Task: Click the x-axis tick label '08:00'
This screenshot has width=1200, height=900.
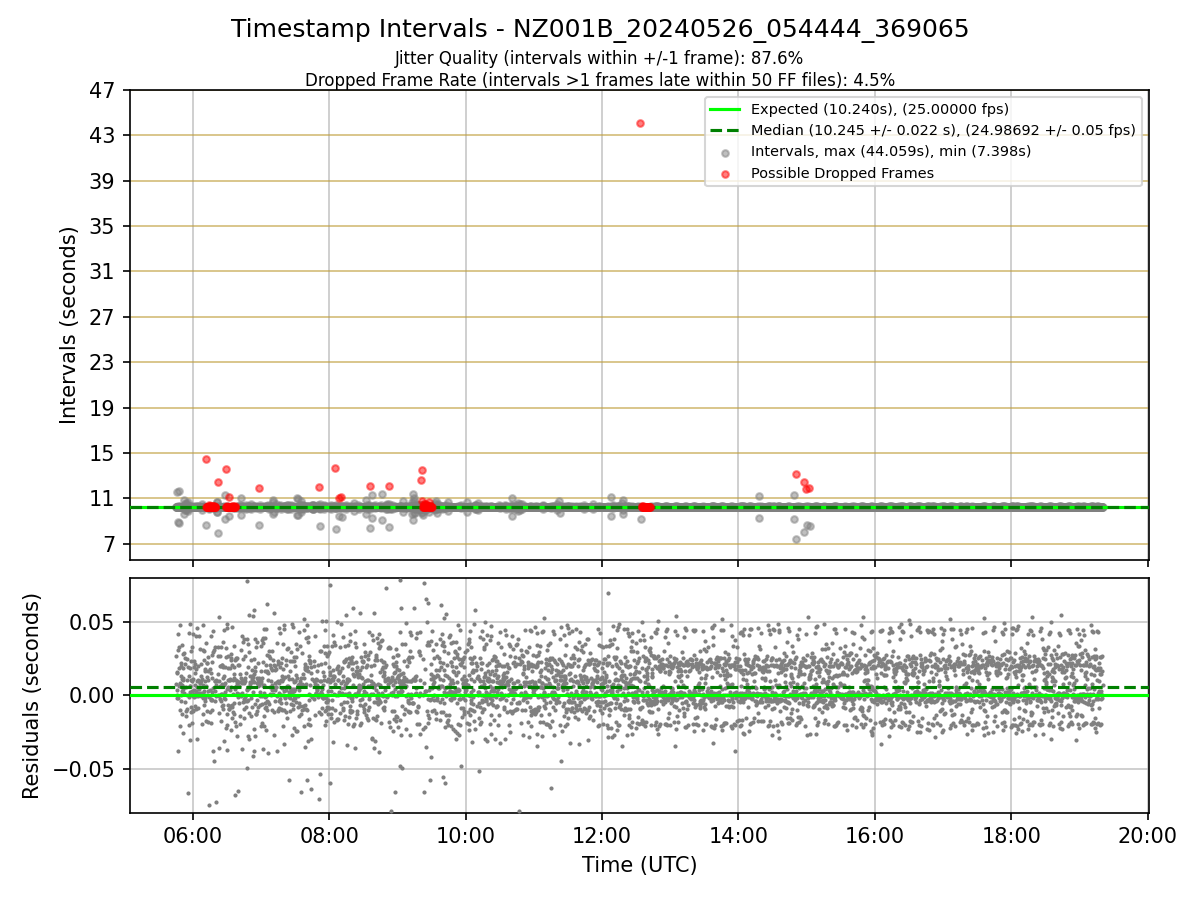Action: coord(329,836)
